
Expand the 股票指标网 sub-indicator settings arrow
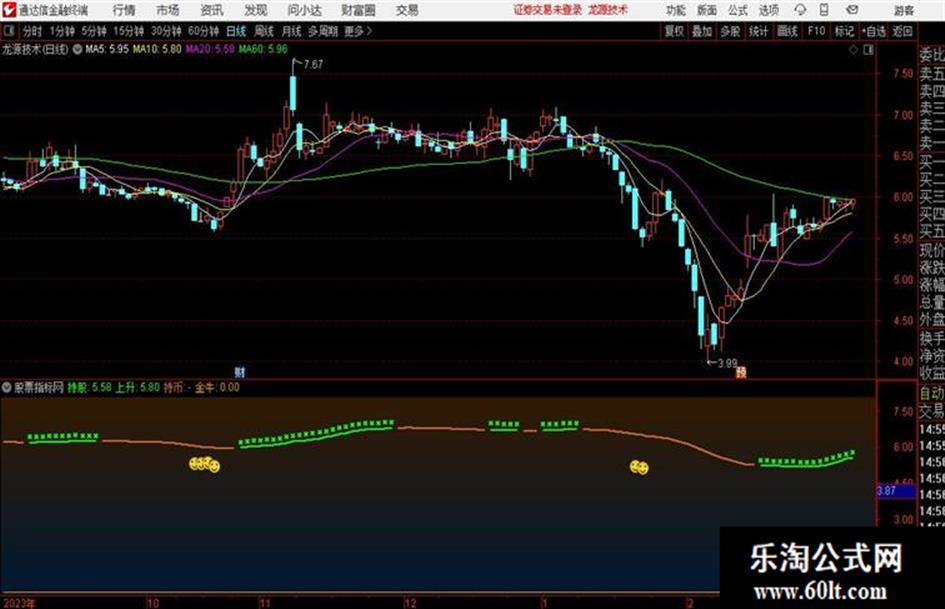click(x=7, y=387)
